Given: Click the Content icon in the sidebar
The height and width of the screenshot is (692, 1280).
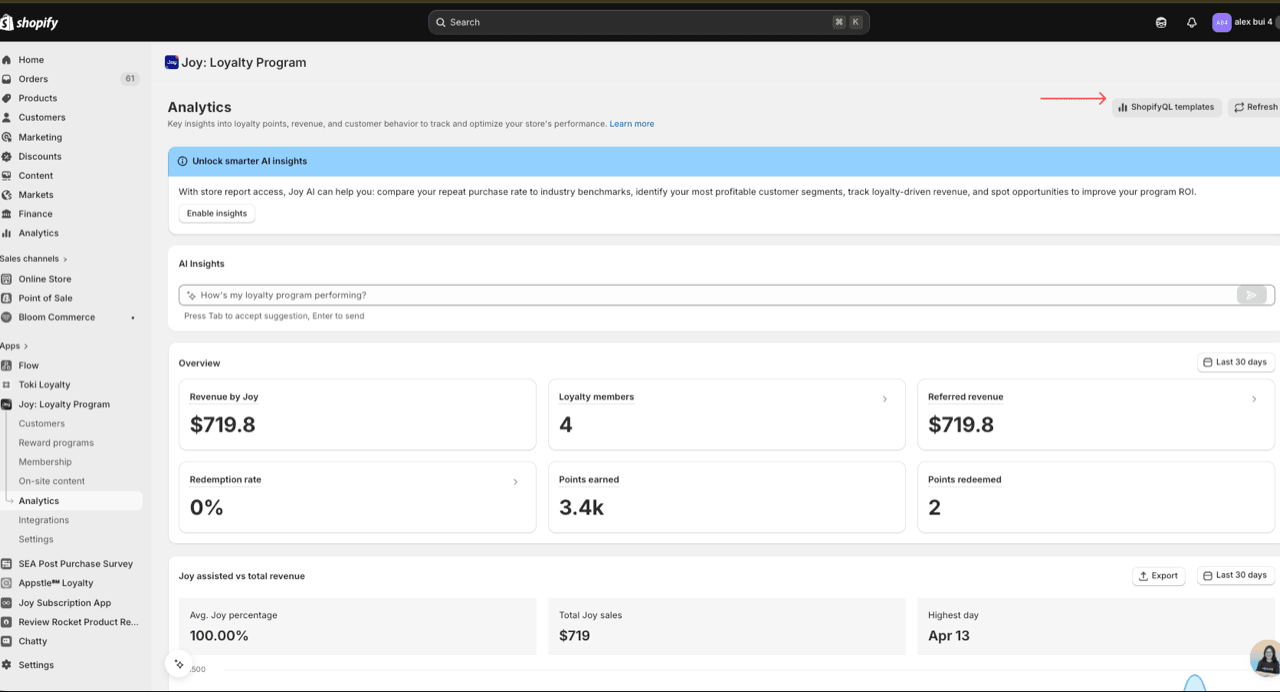Looking at the screenshot, I should [x=7, y=175].
